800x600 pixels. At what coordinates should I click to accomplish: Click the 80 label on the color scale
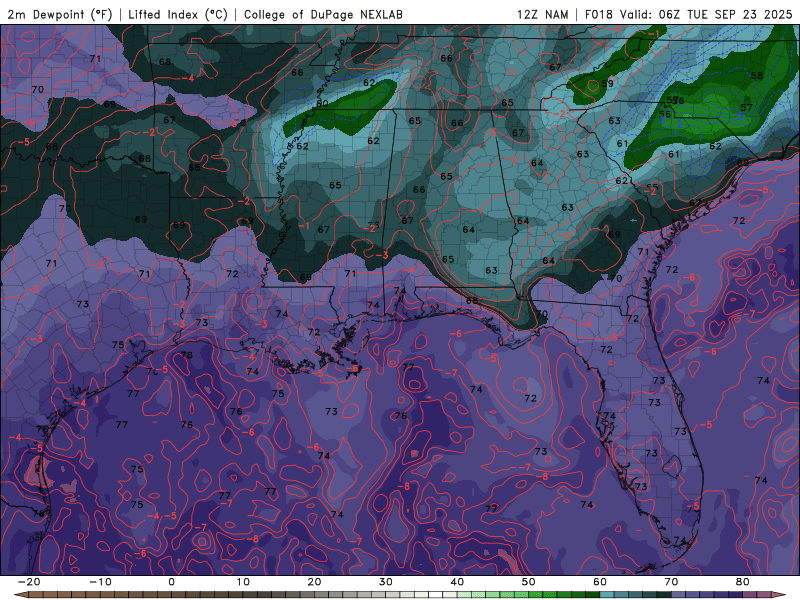[x=743, y=582]
